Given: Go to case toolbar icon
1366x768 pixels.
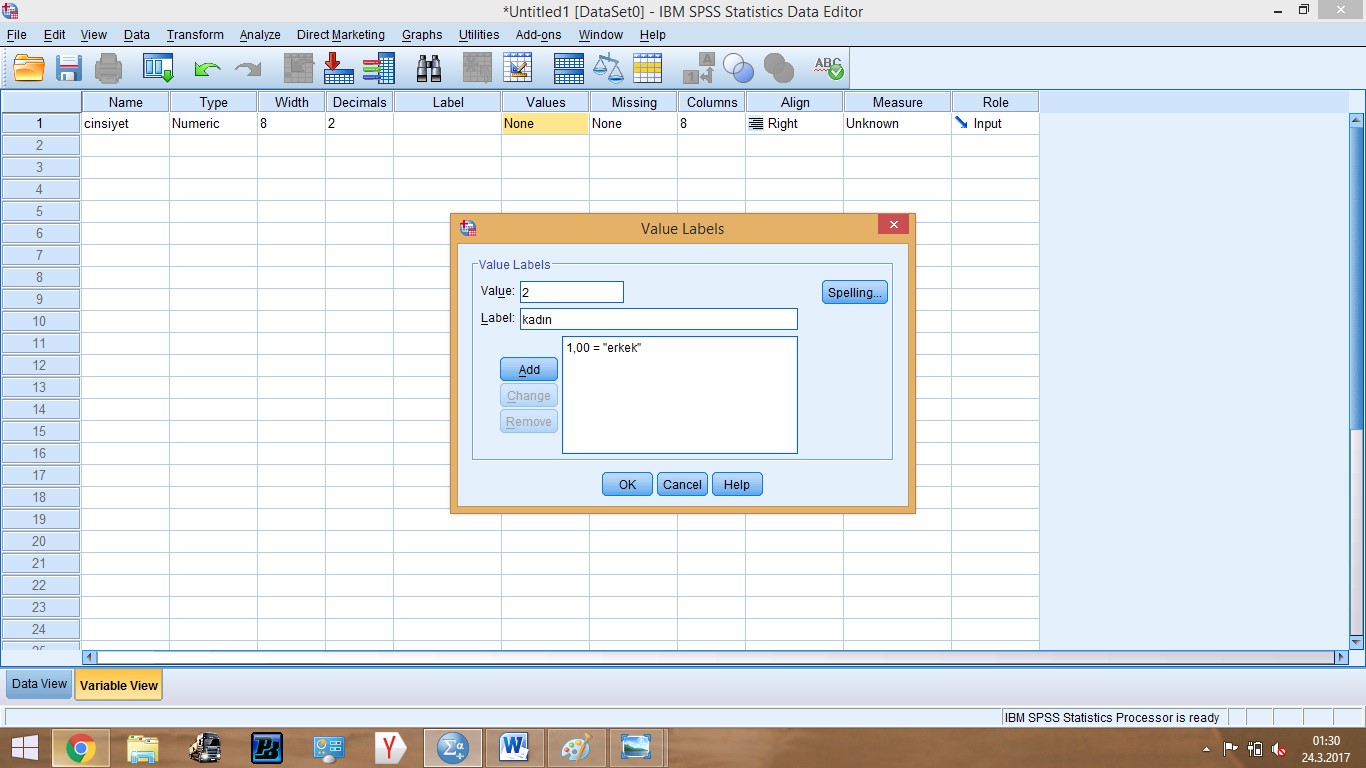Looking at the screenshot, I should point(299,68).
